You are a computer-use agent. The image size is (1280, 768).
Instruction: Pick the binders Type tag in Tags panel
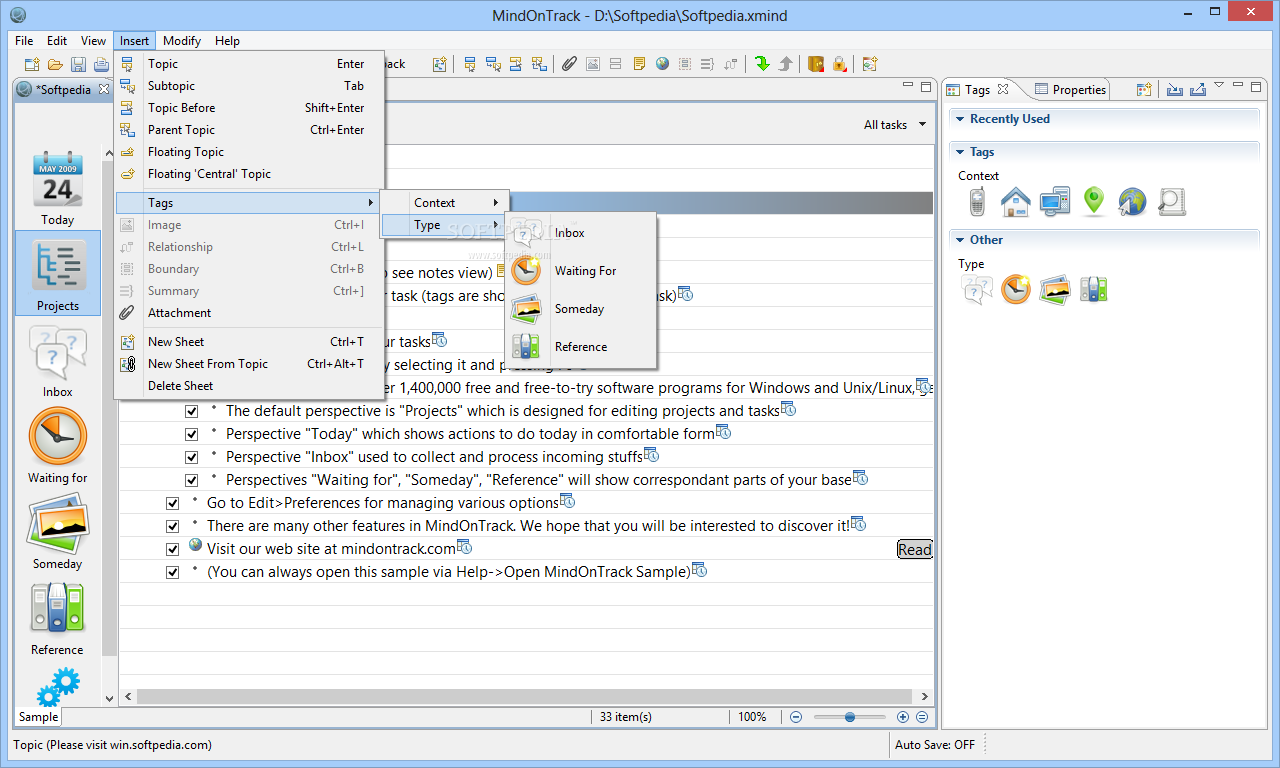click(1093, 290)
